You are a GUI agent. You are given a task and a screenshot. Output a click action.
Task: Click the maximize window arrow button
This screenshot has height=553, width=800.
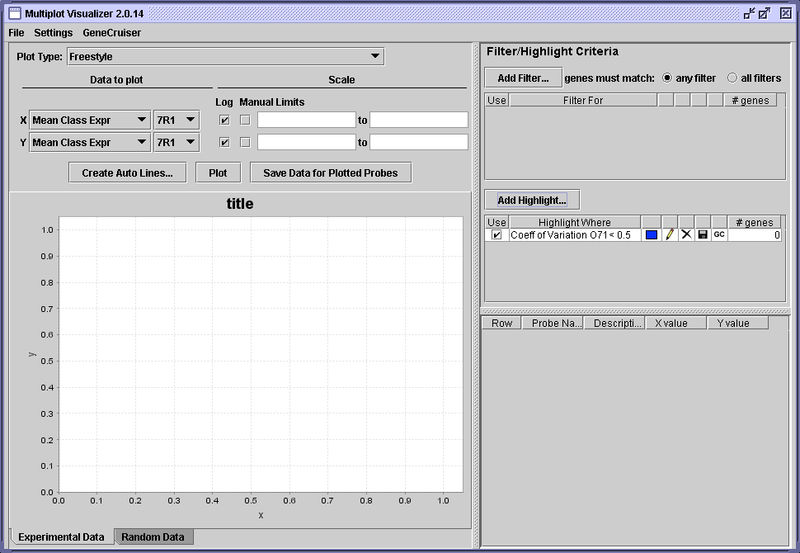[x=764, y=14]
